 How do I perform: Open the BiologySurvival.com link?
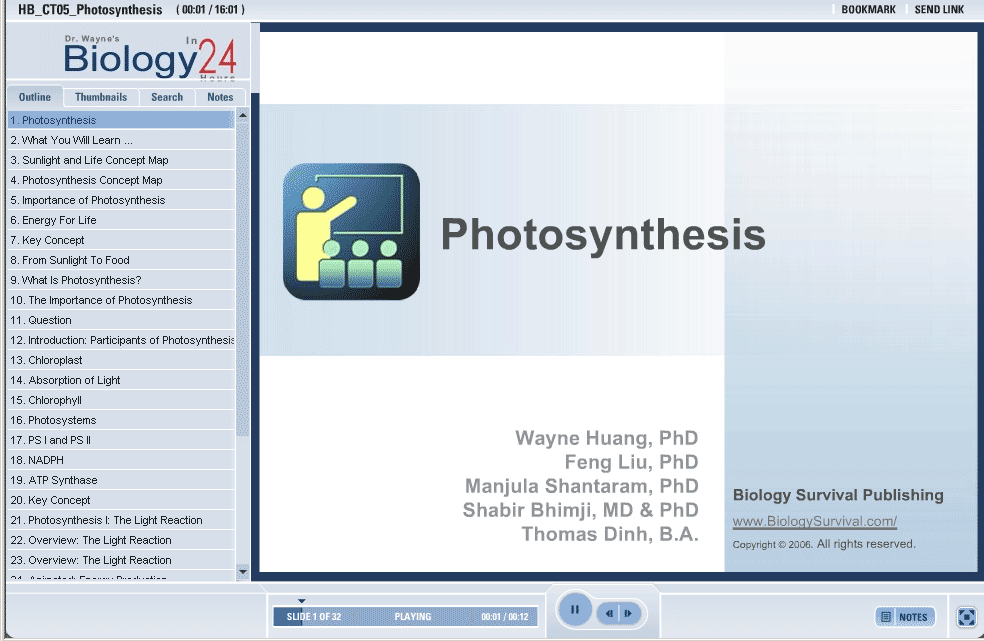coord(814,521)
